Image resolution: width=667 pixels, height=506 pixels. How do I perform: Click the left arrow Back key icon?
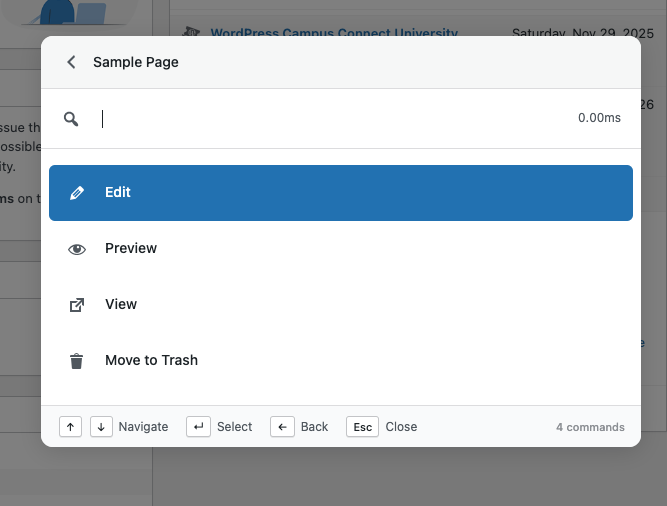(283, 427)
